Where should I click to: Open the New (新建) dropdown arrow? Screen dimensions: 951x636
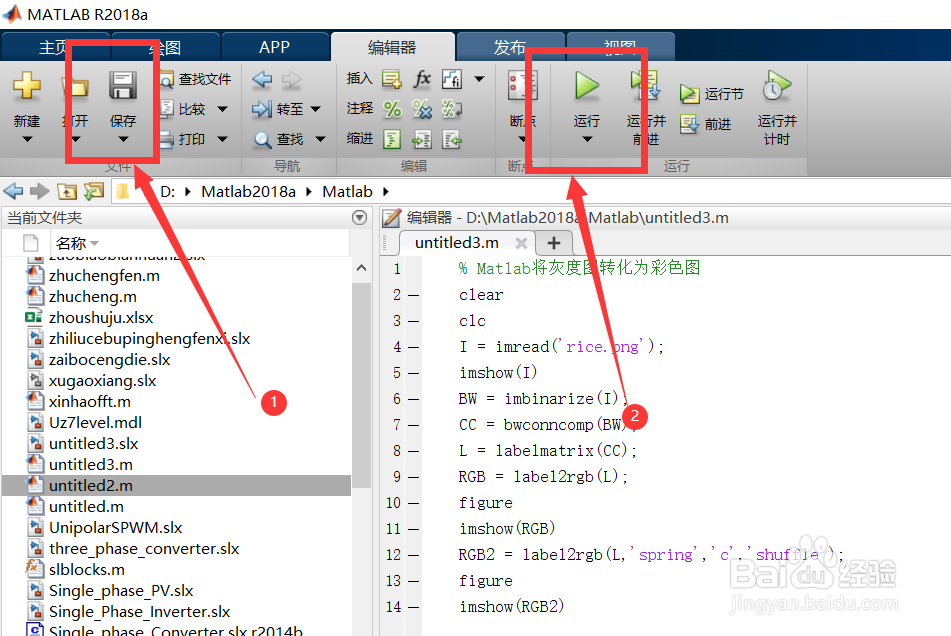tap(27, 139)
